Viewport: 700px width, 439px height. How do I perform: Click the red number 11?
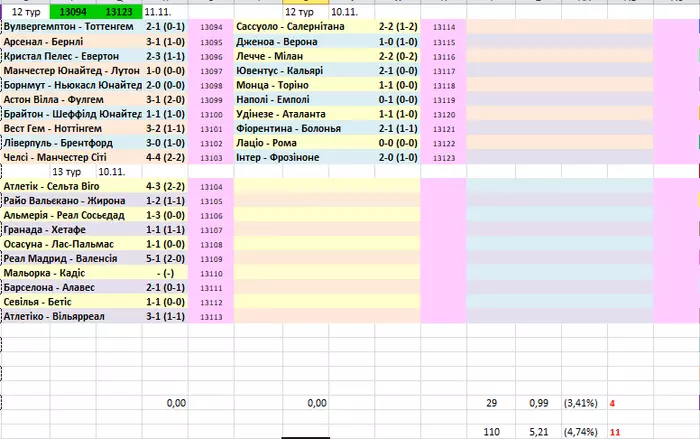(x=615, y=432)
